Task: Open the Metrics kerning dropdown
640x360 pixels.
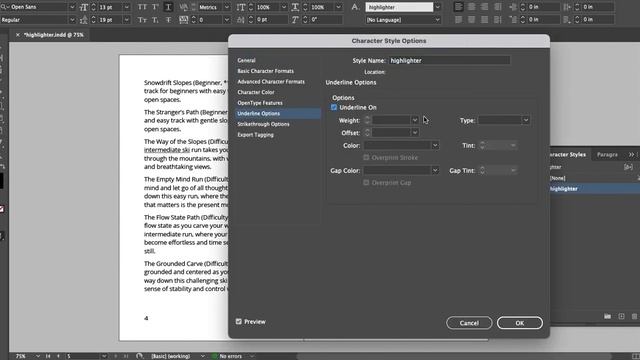Action: coord(227,7)
